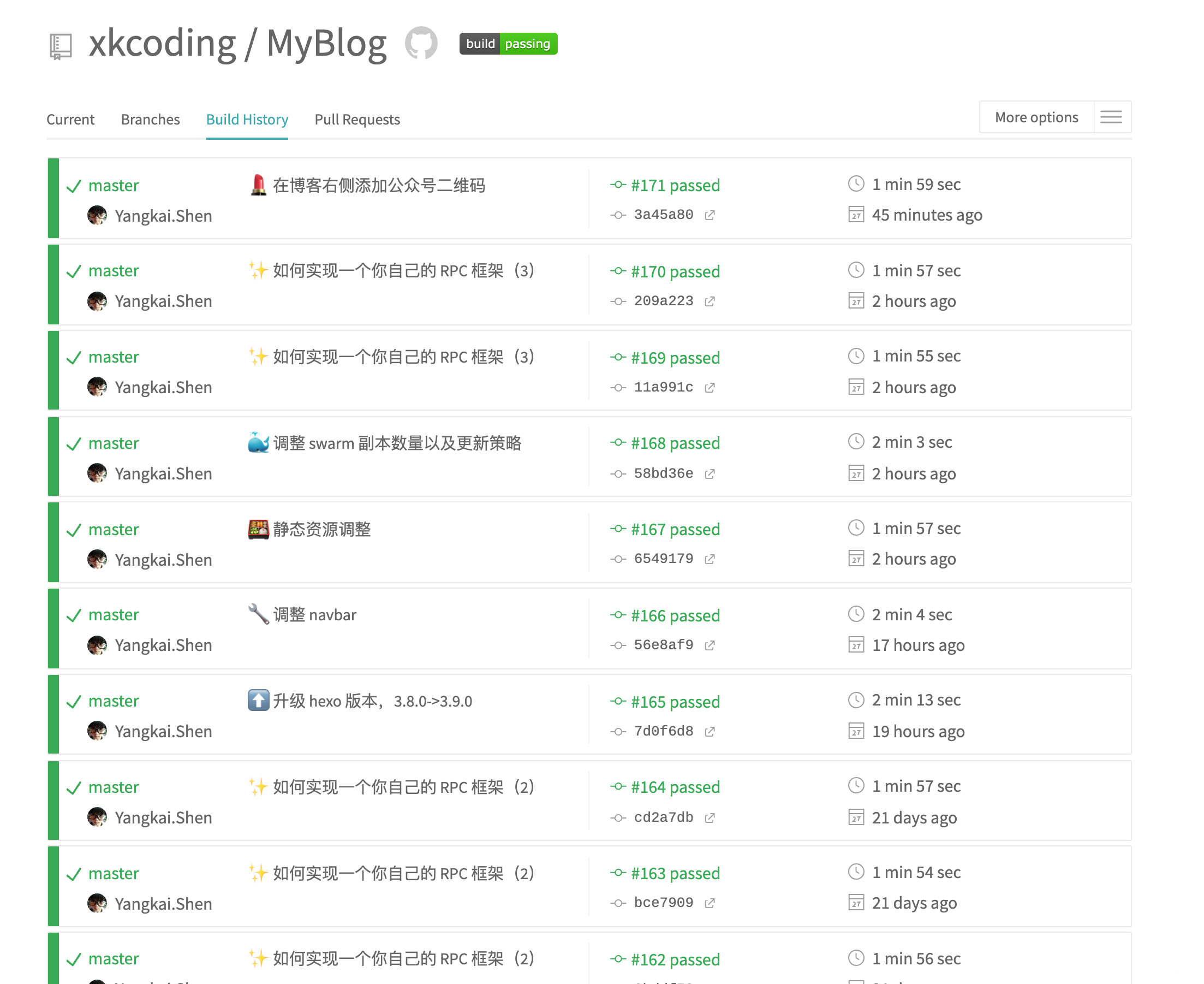Image resolution: width=1204 pixels, height=984 pixels.
Task: Click Yangkai.Shen avatar in build #171 row
Action: click(x=98, y=215)
